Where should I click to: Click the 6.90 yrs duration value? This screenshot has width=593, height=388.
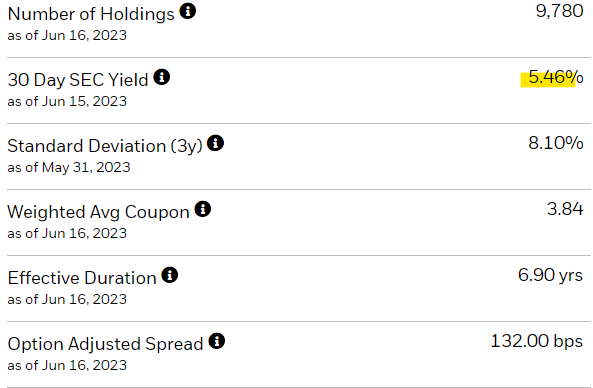tap(550, 275)
